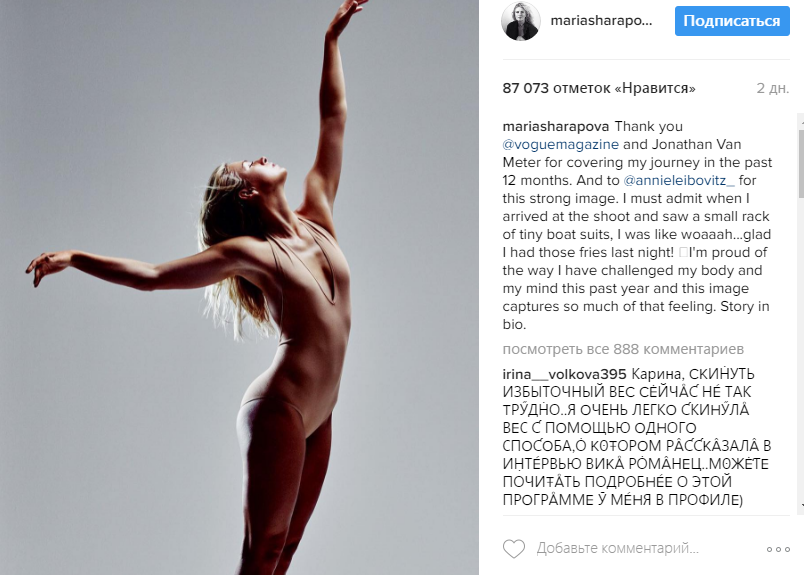Click the caption text about Vogue
The height and width of the screenshot is (575, 804).
click(637, 226)
